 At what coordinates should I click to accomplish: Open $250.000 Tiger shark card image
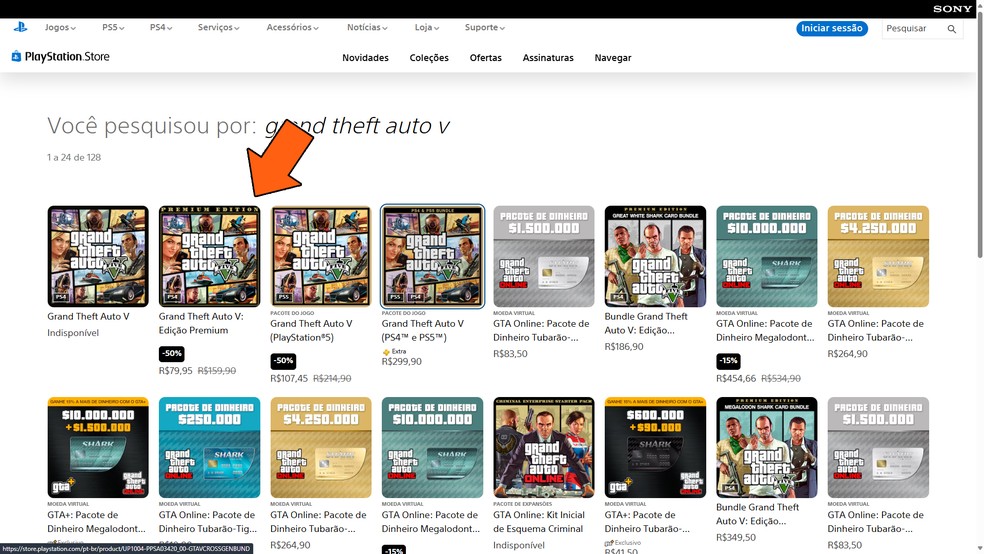click(209, 447)
